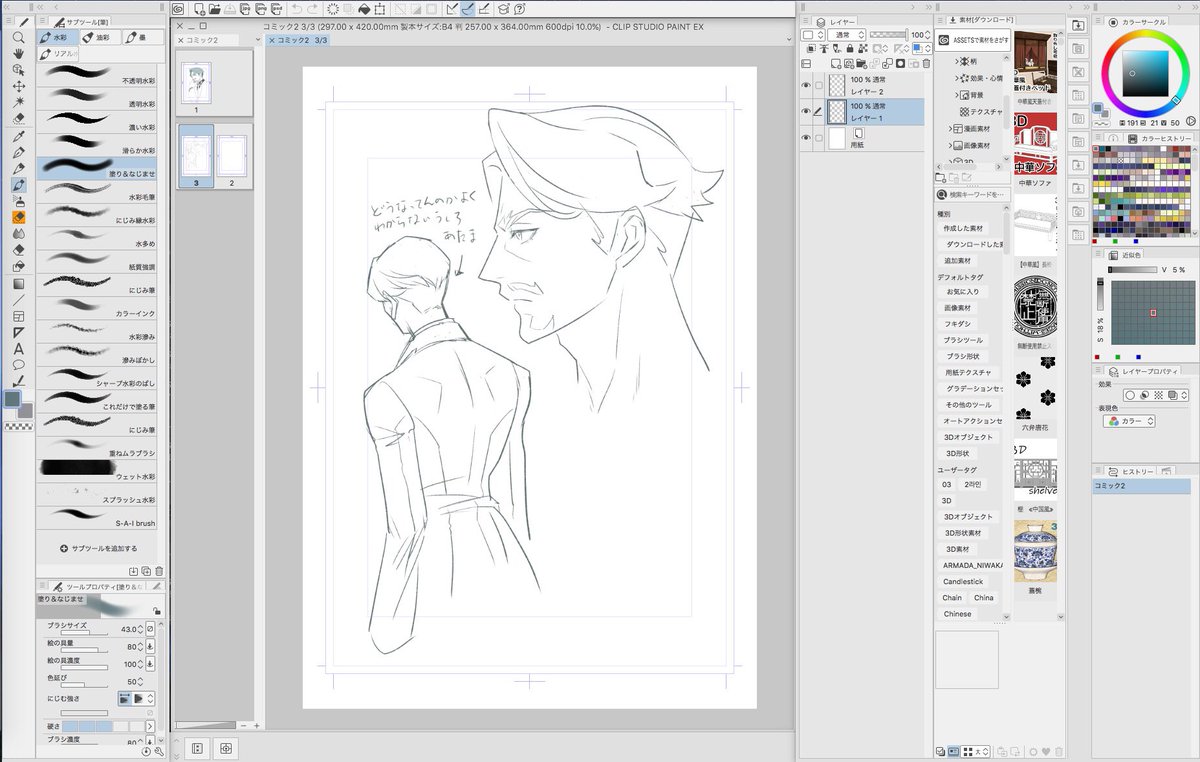
Task: Toggle 絵の具量 dynamics button
Action: (150, 646)
